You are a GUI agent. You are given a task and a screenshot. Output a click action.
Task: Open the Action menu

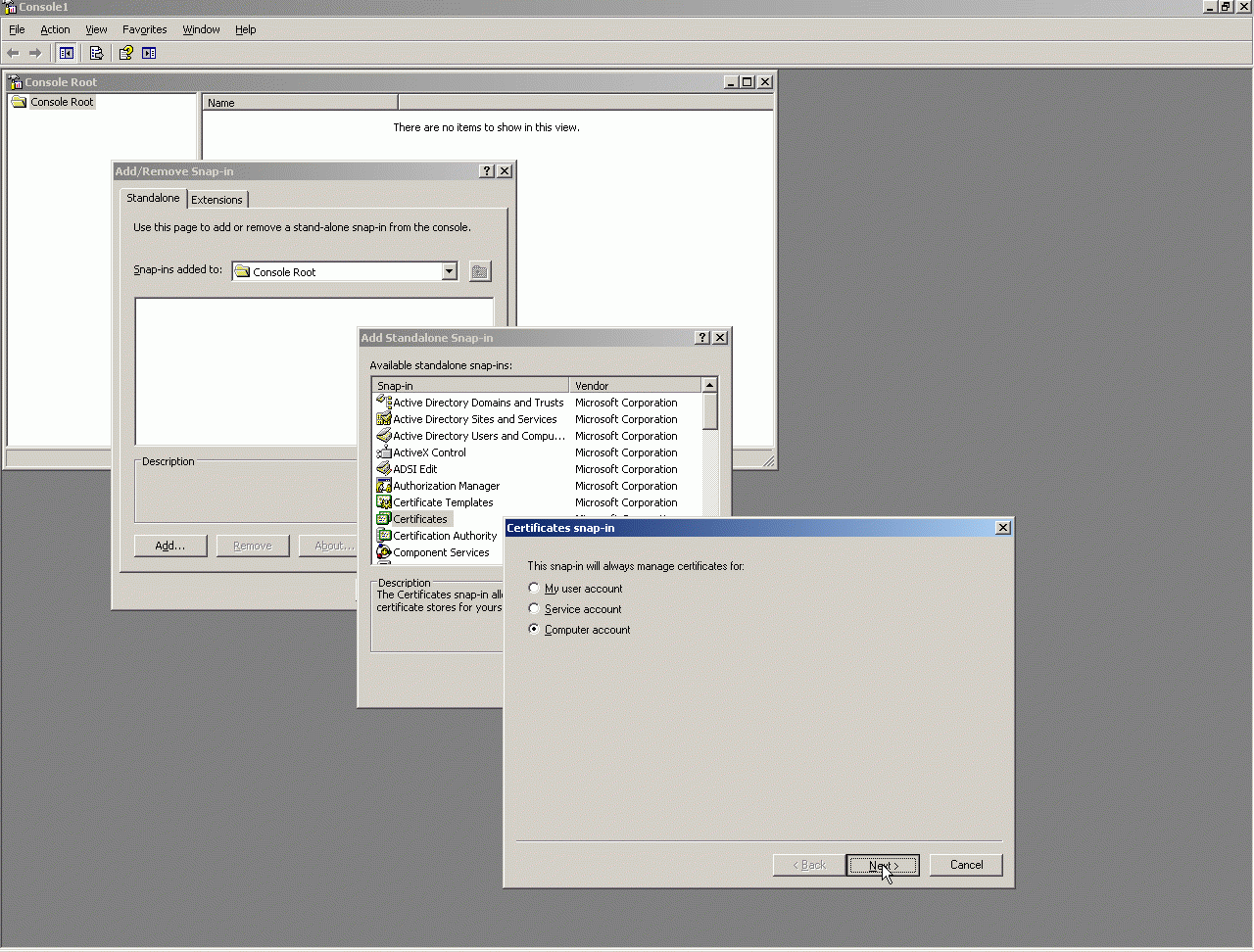click(x=55, y=29)
